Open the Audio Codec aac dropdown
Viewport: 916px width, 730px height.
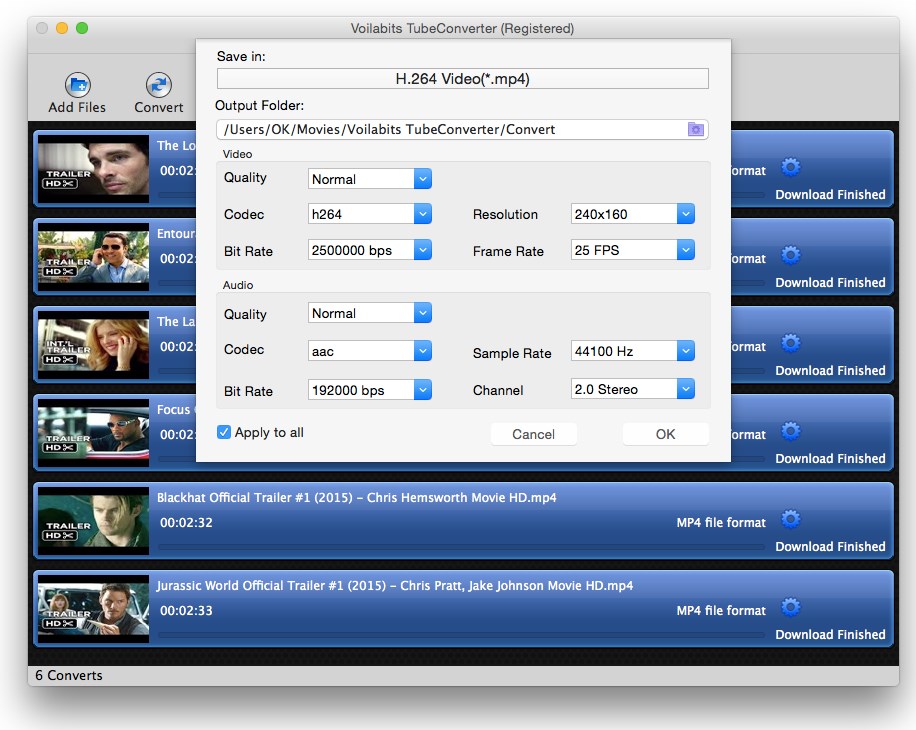click(x=370, y=351)
